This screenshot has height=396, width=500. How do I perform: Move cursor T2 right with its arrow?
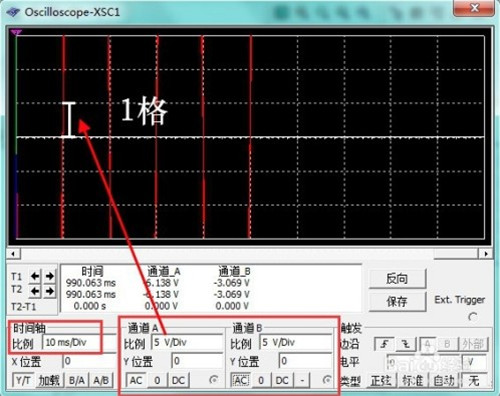50,292
